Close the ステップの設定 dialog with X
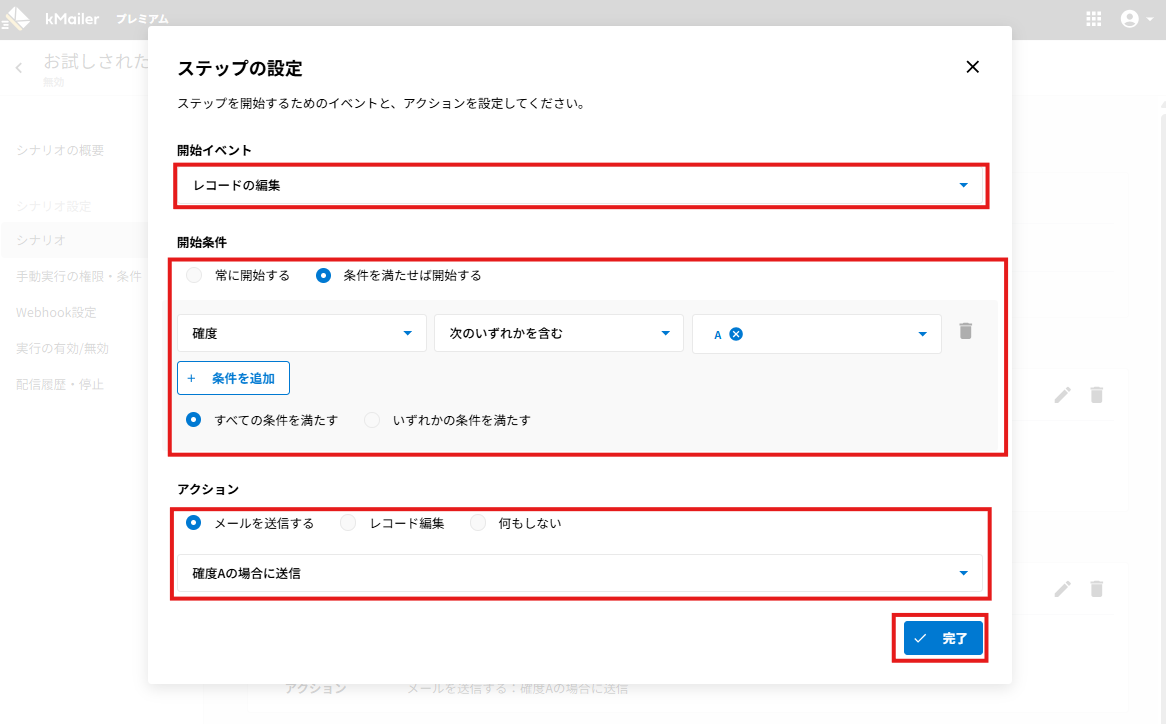Viewport: 1166px width, 724px height. (972, 67)
